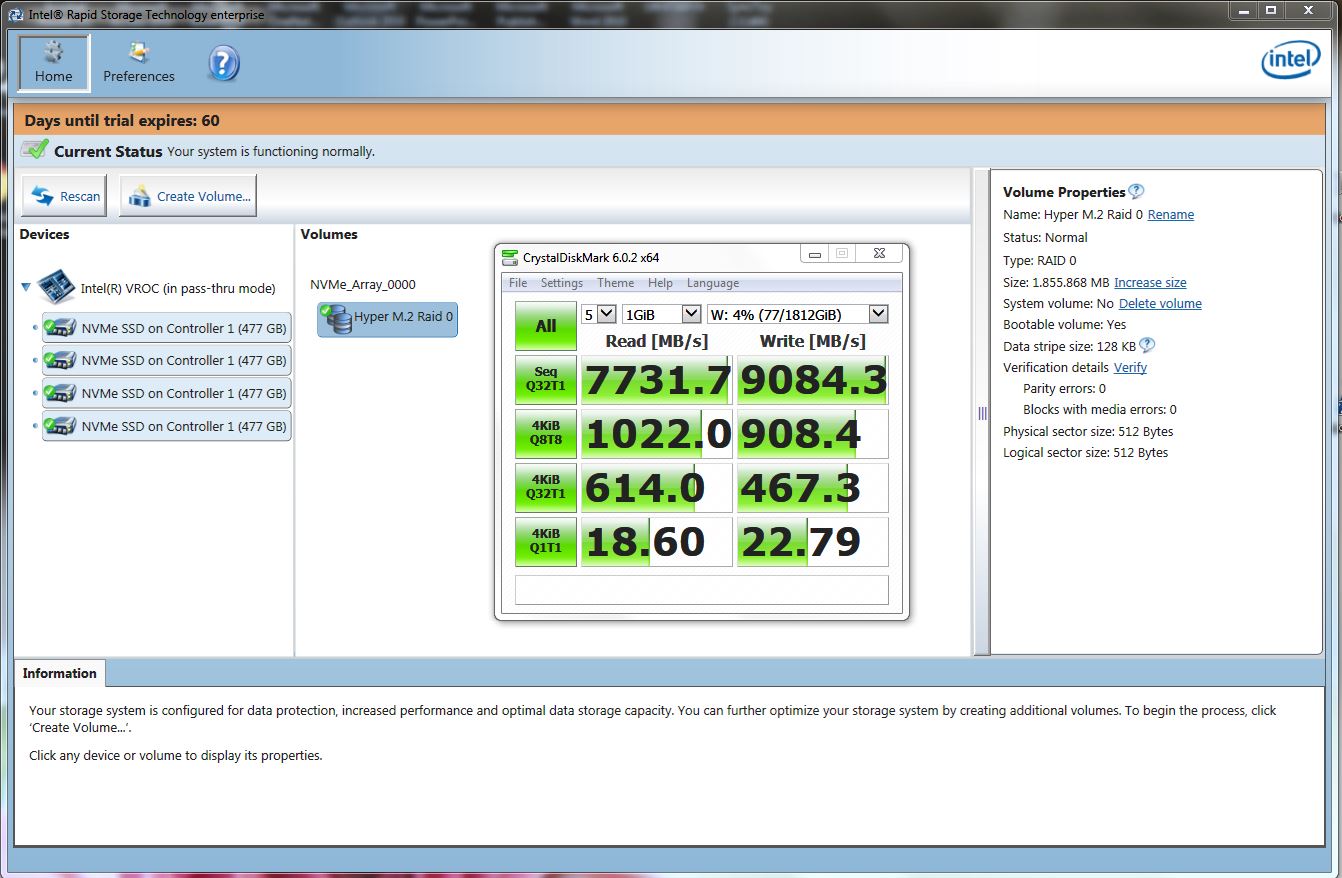Click the NVMe_Array_0000 label
Screen dimensions: 1342x878
(363, 284)
